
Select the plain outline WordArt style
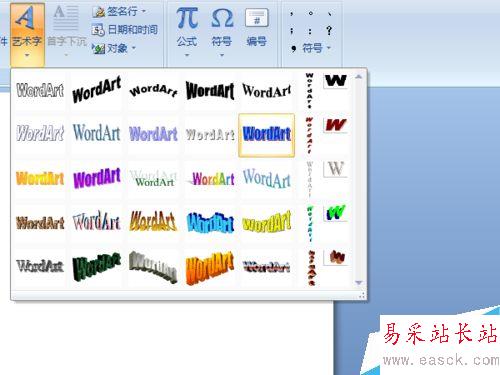coord(40,90)
